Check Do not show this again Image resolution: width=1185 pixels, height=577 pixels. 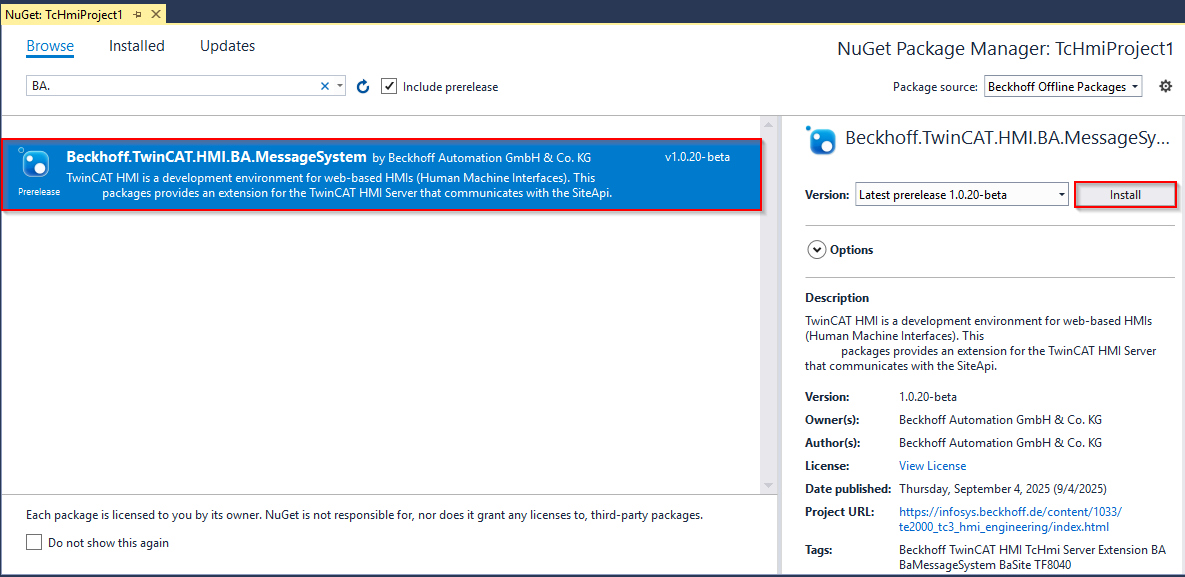[x=34, y=543]
